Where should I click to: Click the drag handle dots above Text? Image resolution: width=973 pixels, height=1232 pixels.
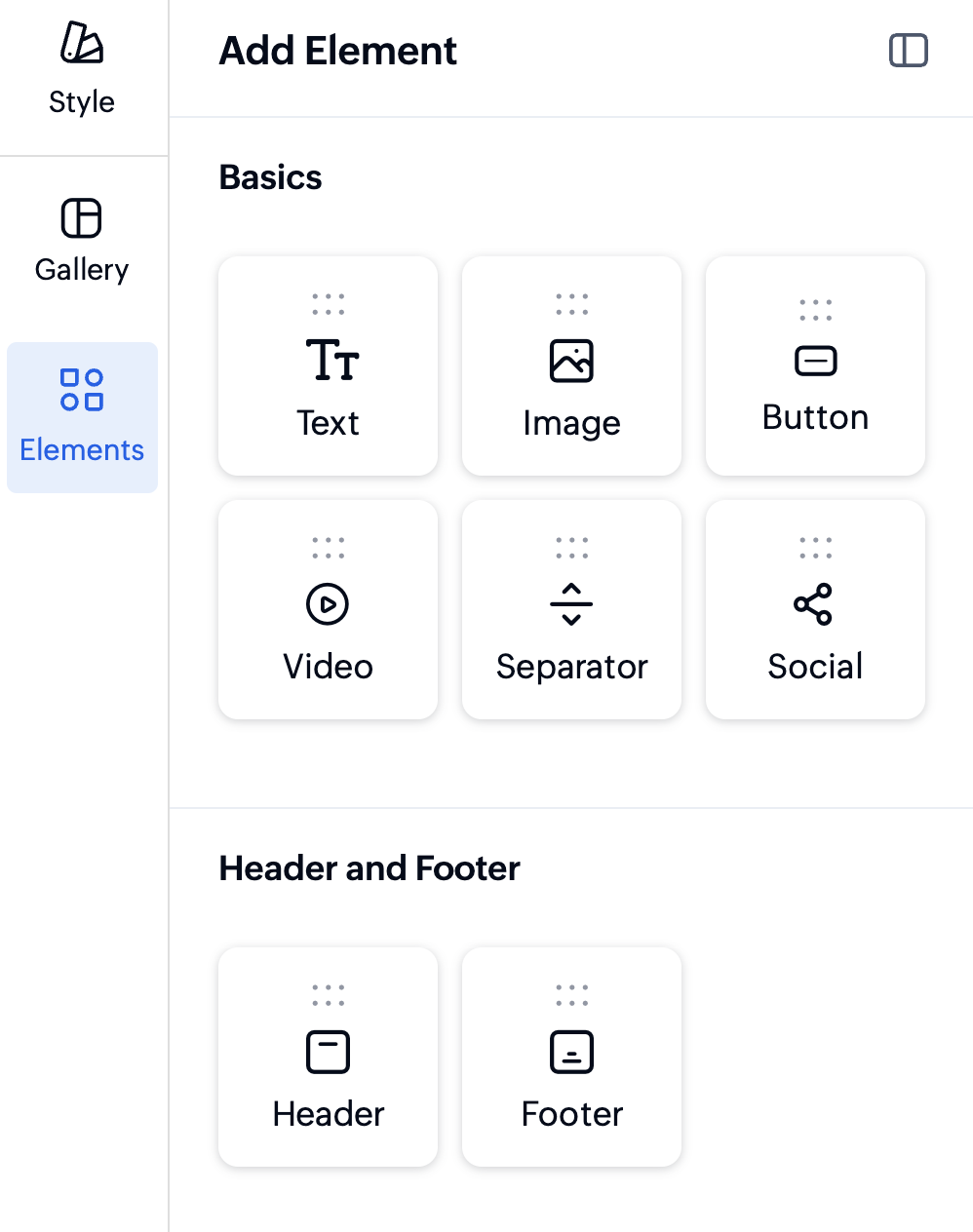coord(329,304)
